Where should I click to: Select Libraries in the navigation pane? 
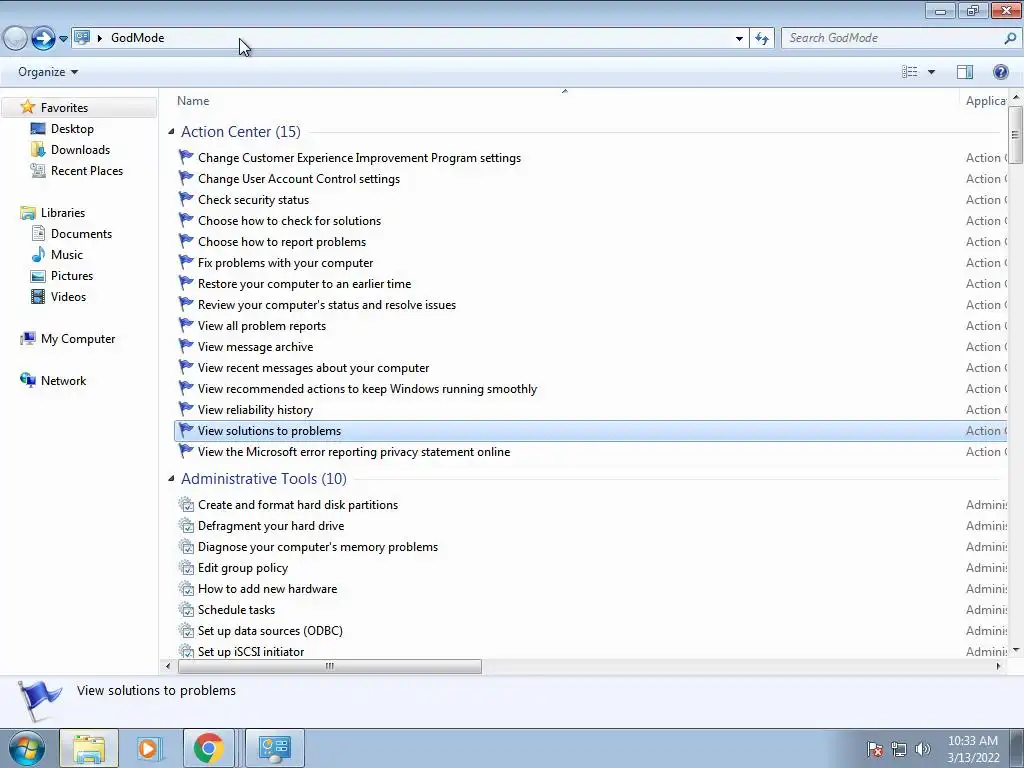click(63, 213)
